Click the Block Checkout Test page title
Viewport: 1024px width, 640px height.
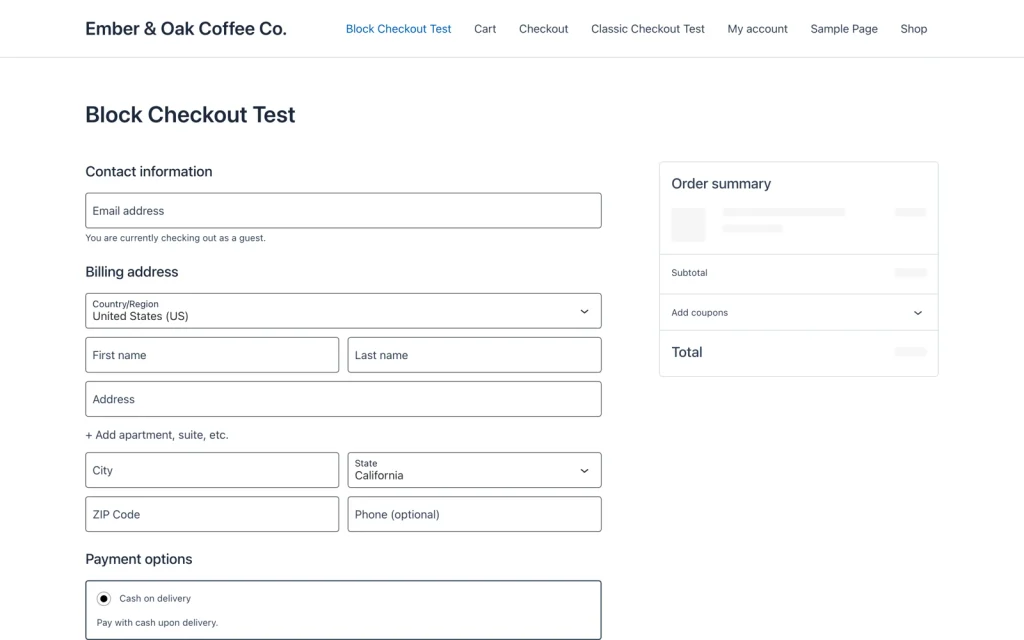[190, 114]
